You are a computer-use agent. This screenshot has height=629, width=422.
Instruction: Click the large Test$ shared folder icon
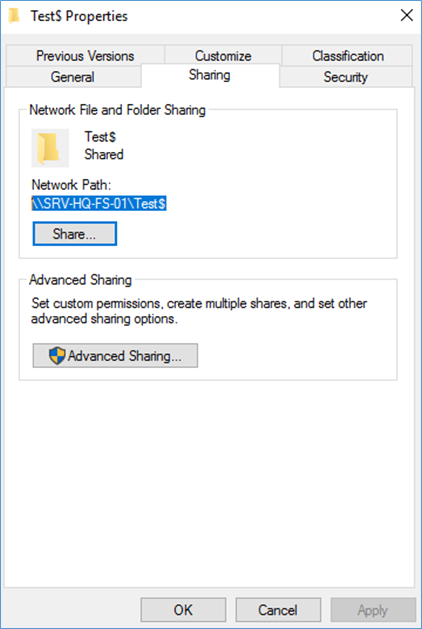[50, 148]
